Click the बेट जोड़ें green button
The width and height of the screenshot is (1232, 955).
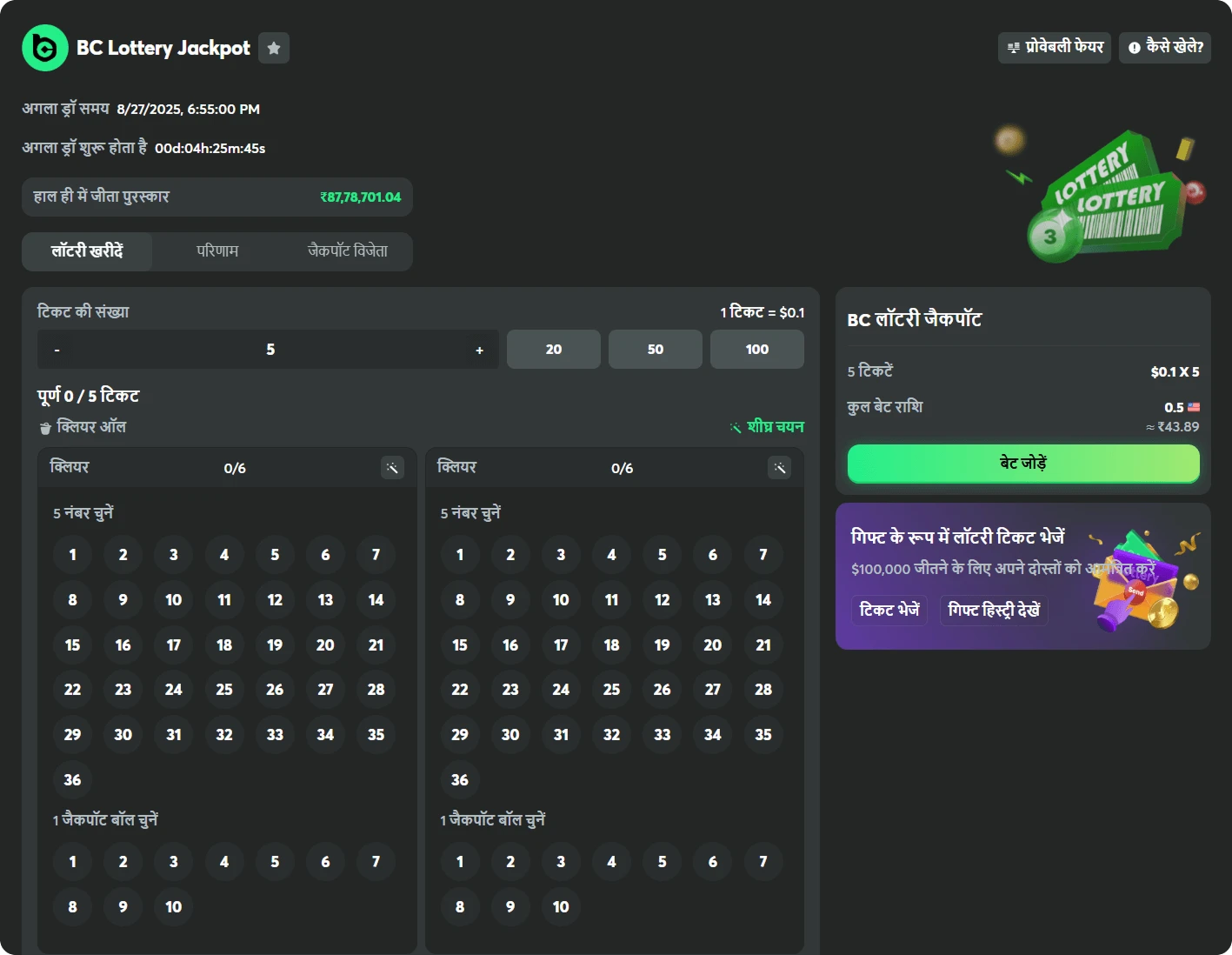[1022, 464]
